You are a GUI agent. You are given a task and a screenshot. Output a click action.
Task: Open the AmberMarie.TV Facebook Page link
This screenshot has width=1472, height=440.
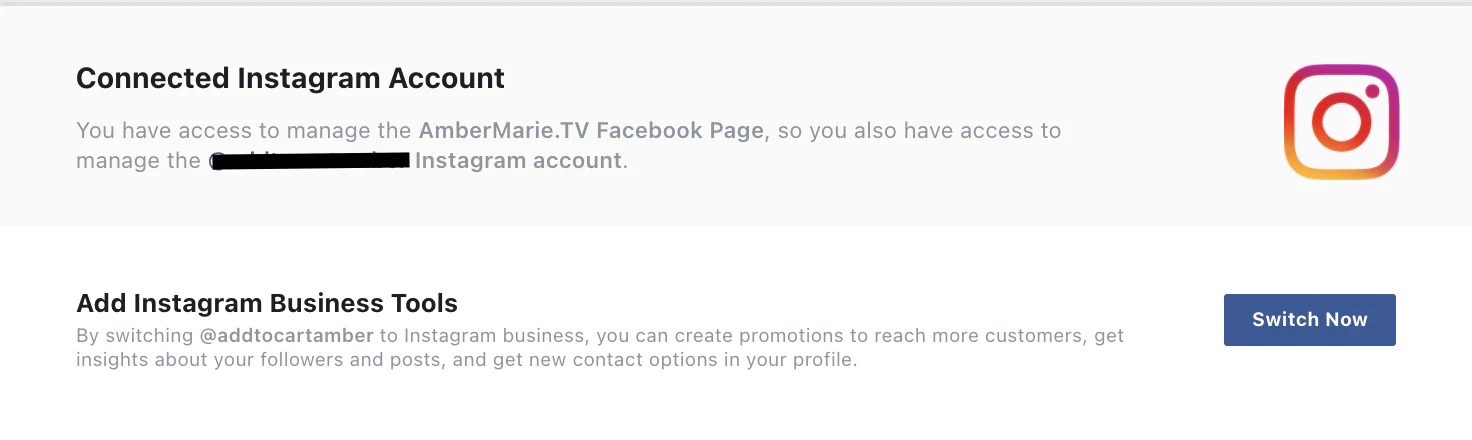point(591,131)
